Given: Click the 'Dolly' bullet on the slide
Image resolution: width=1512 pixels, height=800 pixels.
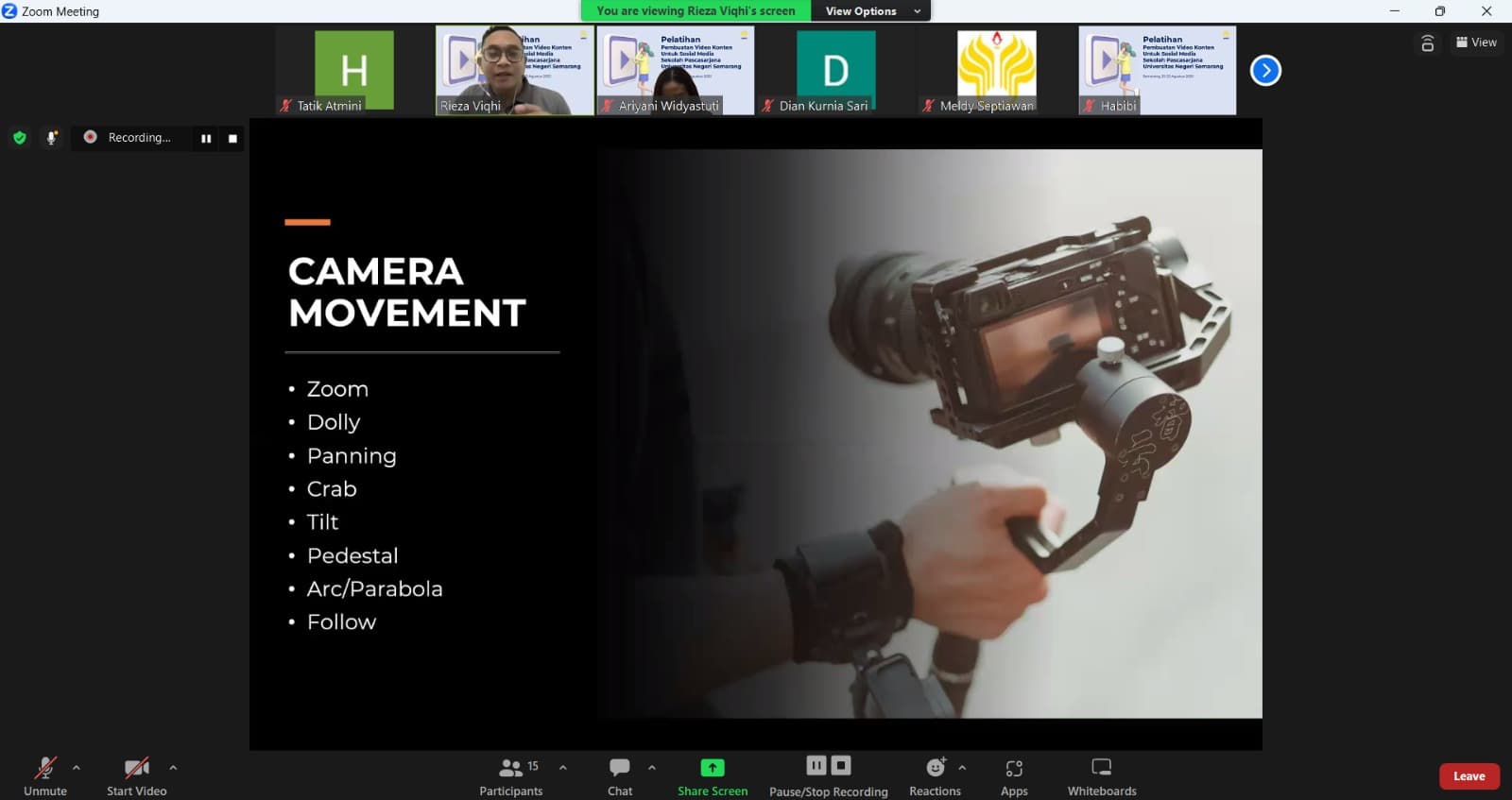Looking at the screenshot, I should point(334,422).
